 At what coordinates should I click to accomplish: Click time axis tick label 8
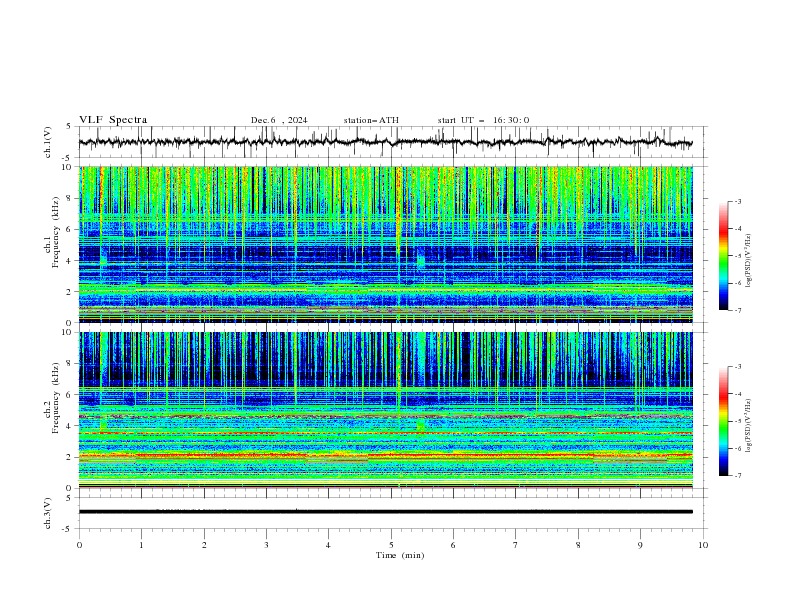coord(578,545)
